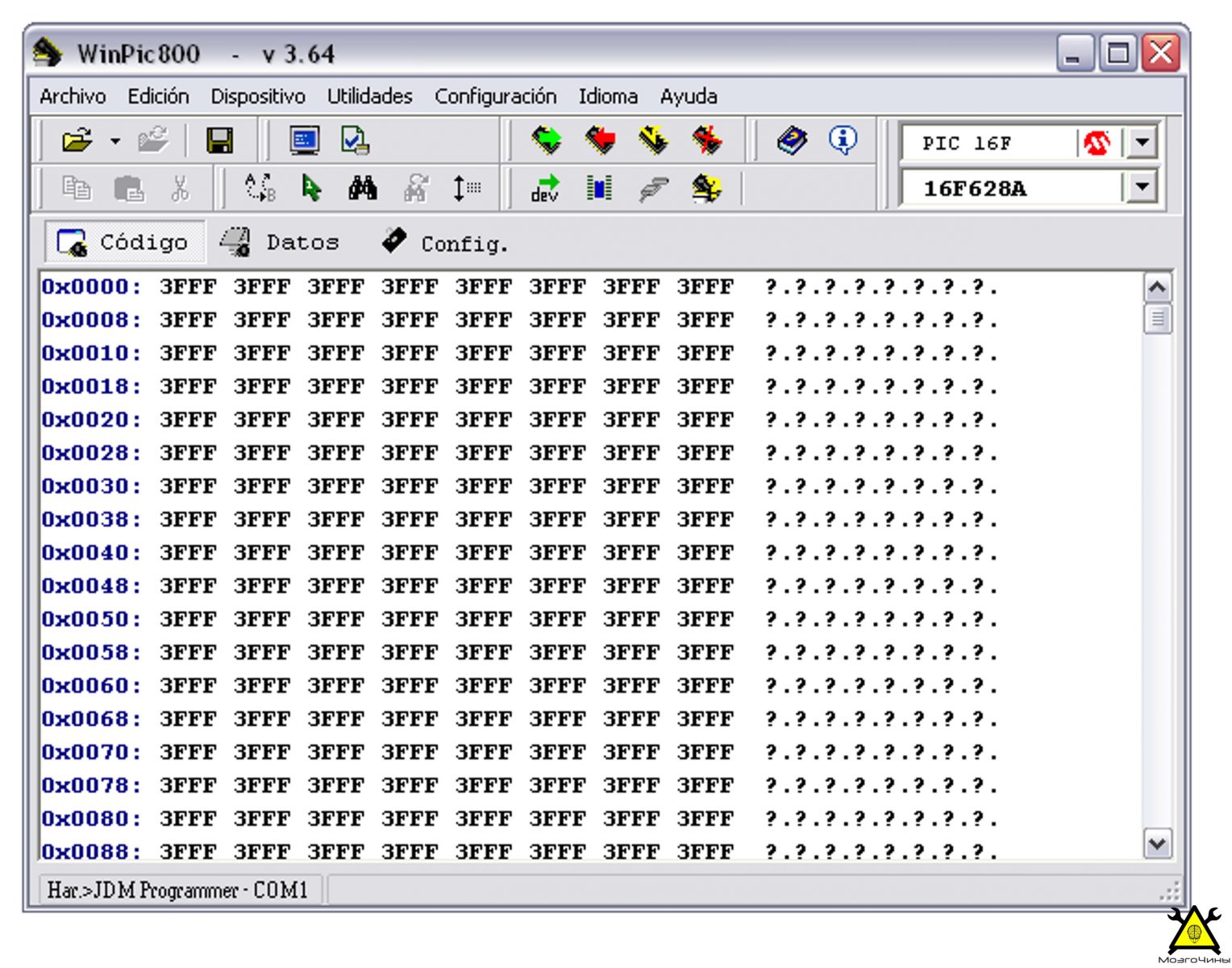Open a file with the folder icon

77,140
